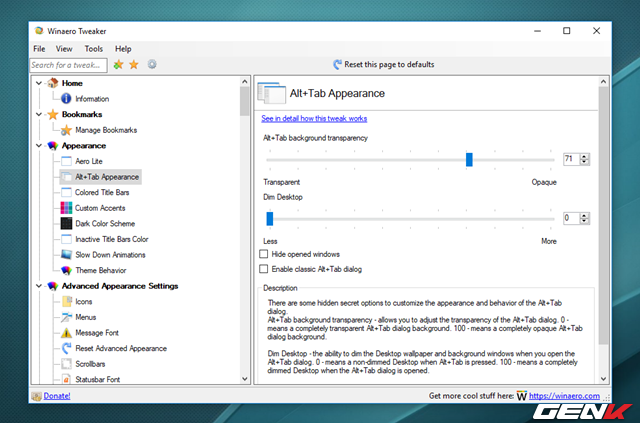This screenshot has width=640, height=423.
Task: Click the Appearance colorful icon
Action: click(x=53, y=146)
